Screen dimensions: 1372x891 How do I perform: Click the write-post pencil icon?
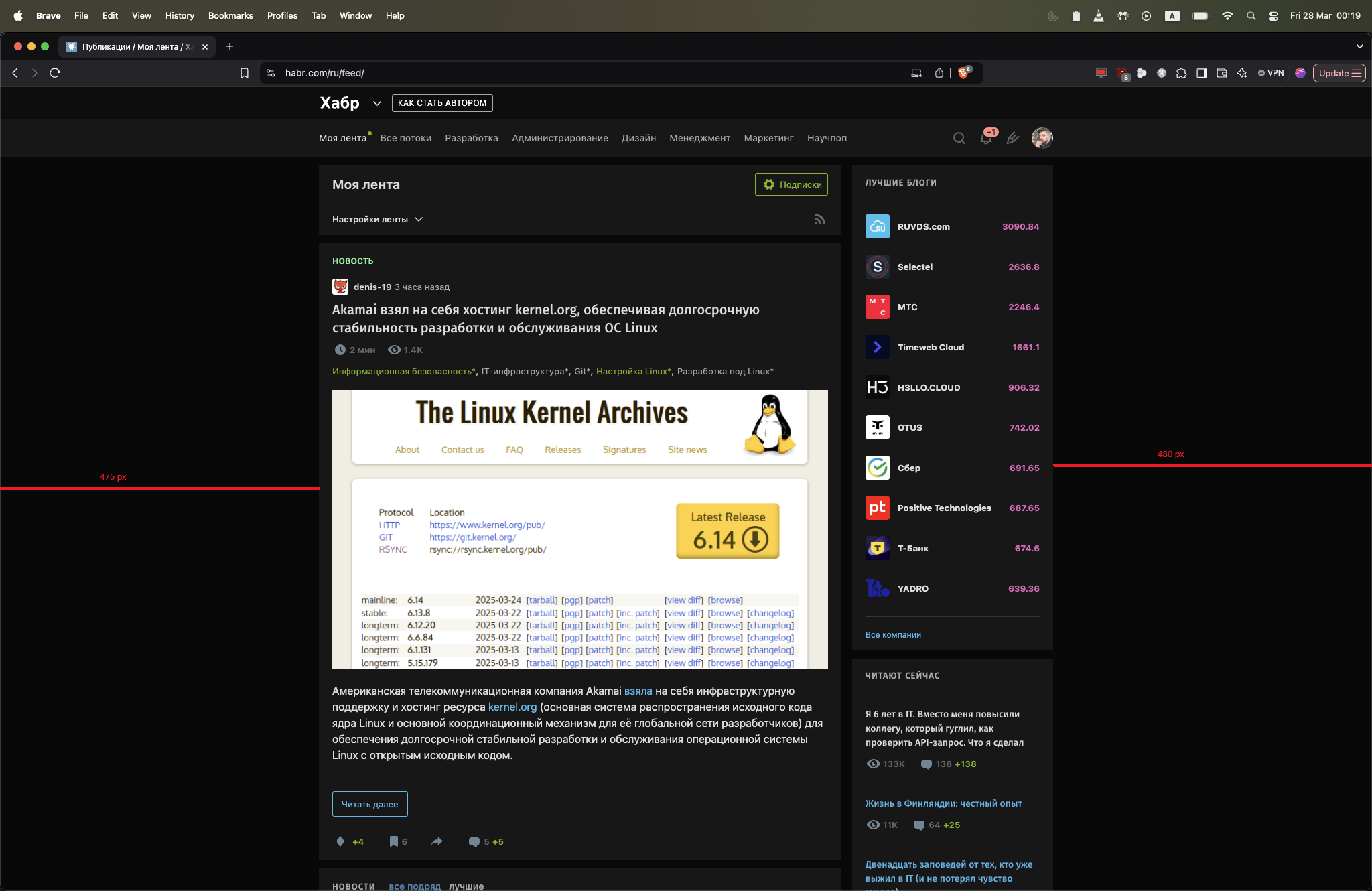coord(1013,138)
